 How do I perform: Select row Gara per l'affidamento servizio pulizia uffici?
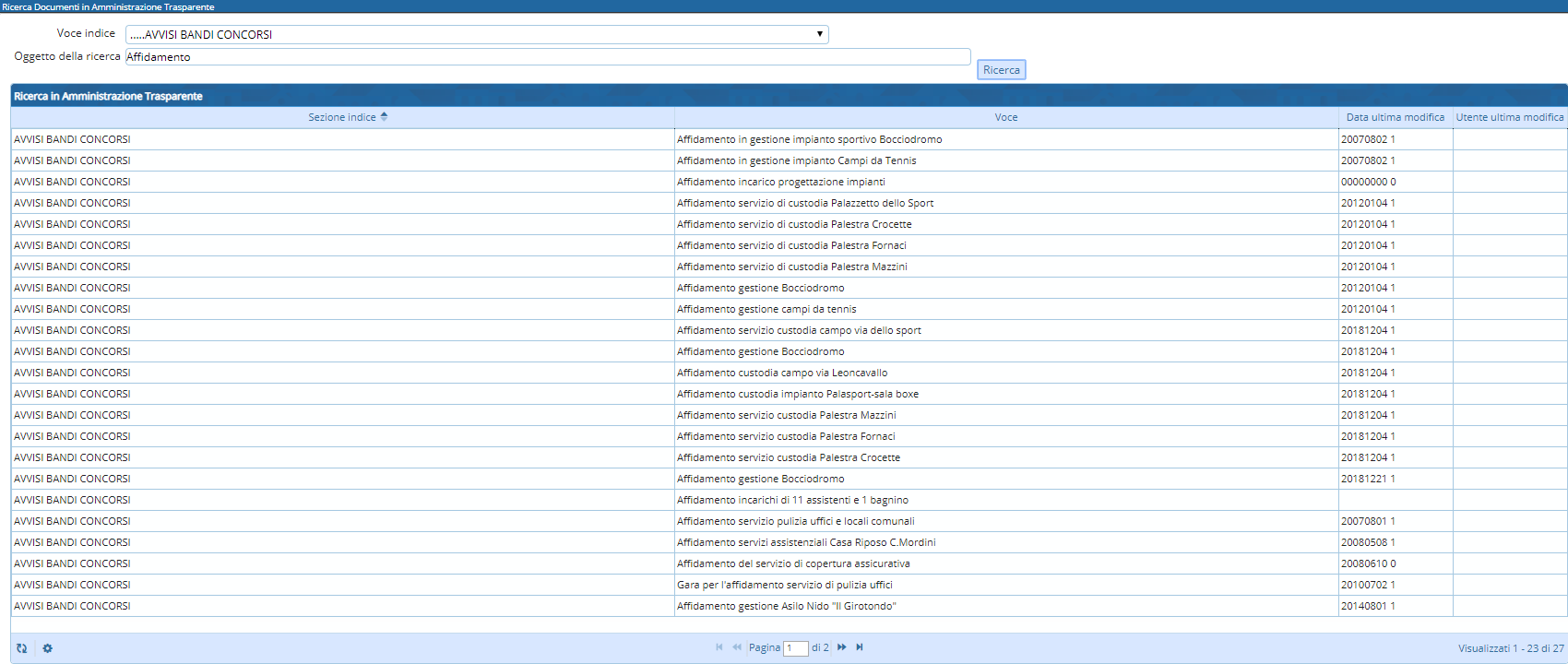(x=784, y=585)
